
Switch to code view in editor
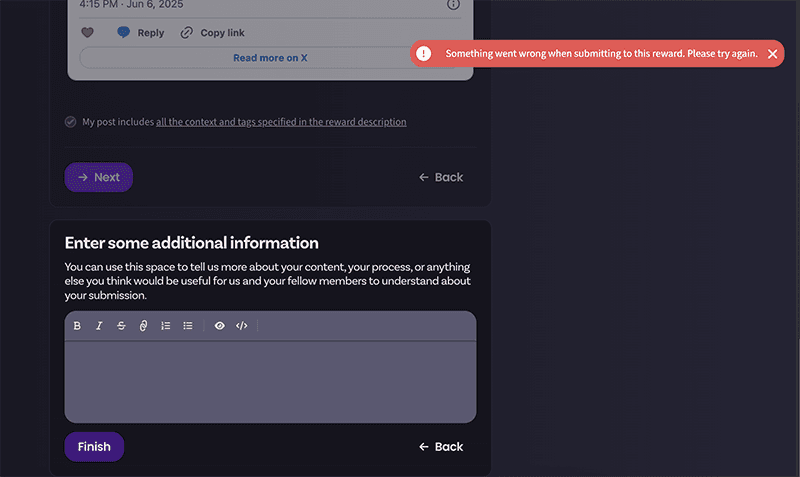click(242, 326)
